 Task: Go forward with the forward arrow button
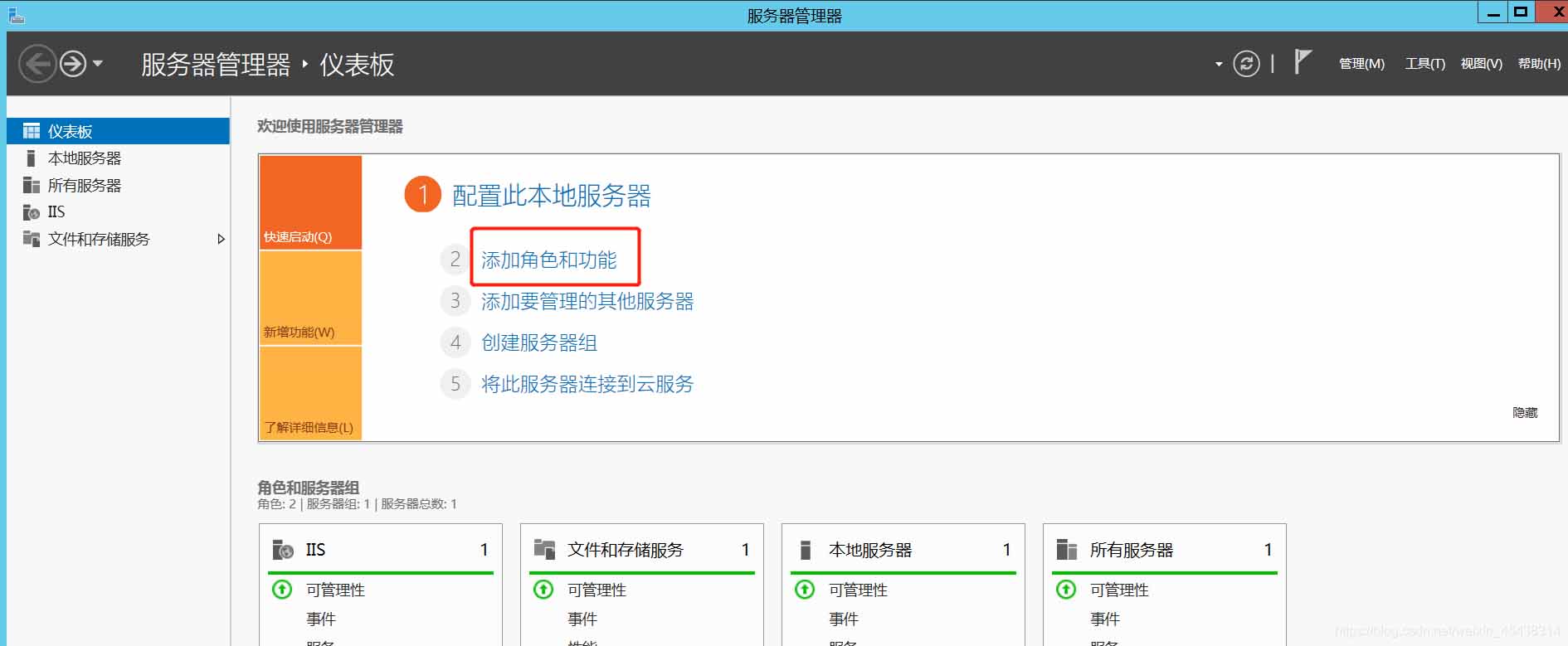coord(73,64)
